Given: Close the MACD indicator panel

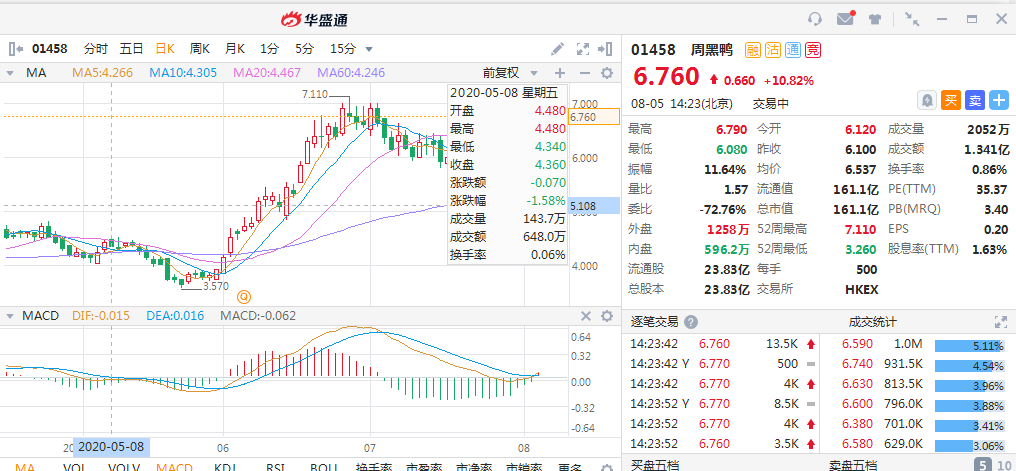Looking at the screenshot, I should [x=586, y=316].
